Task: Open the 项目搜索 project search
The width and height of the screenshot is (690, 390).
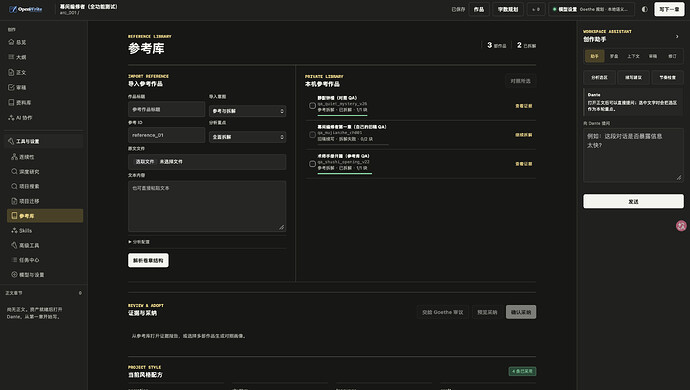Action: [26, 186]
